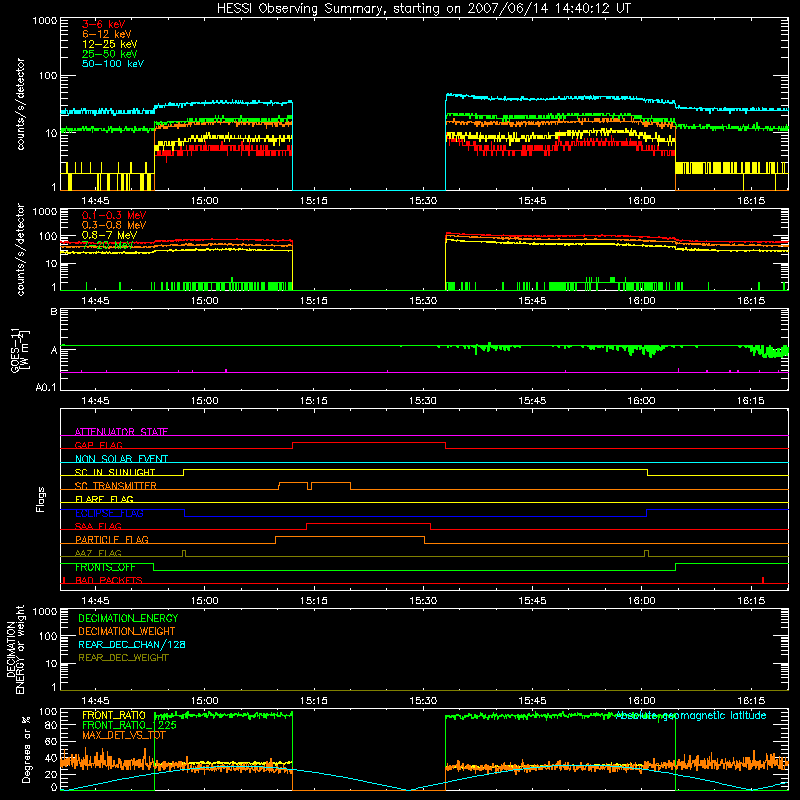
Task: Click the 25-50 keV legend label
Action: [x=110, y=54]
